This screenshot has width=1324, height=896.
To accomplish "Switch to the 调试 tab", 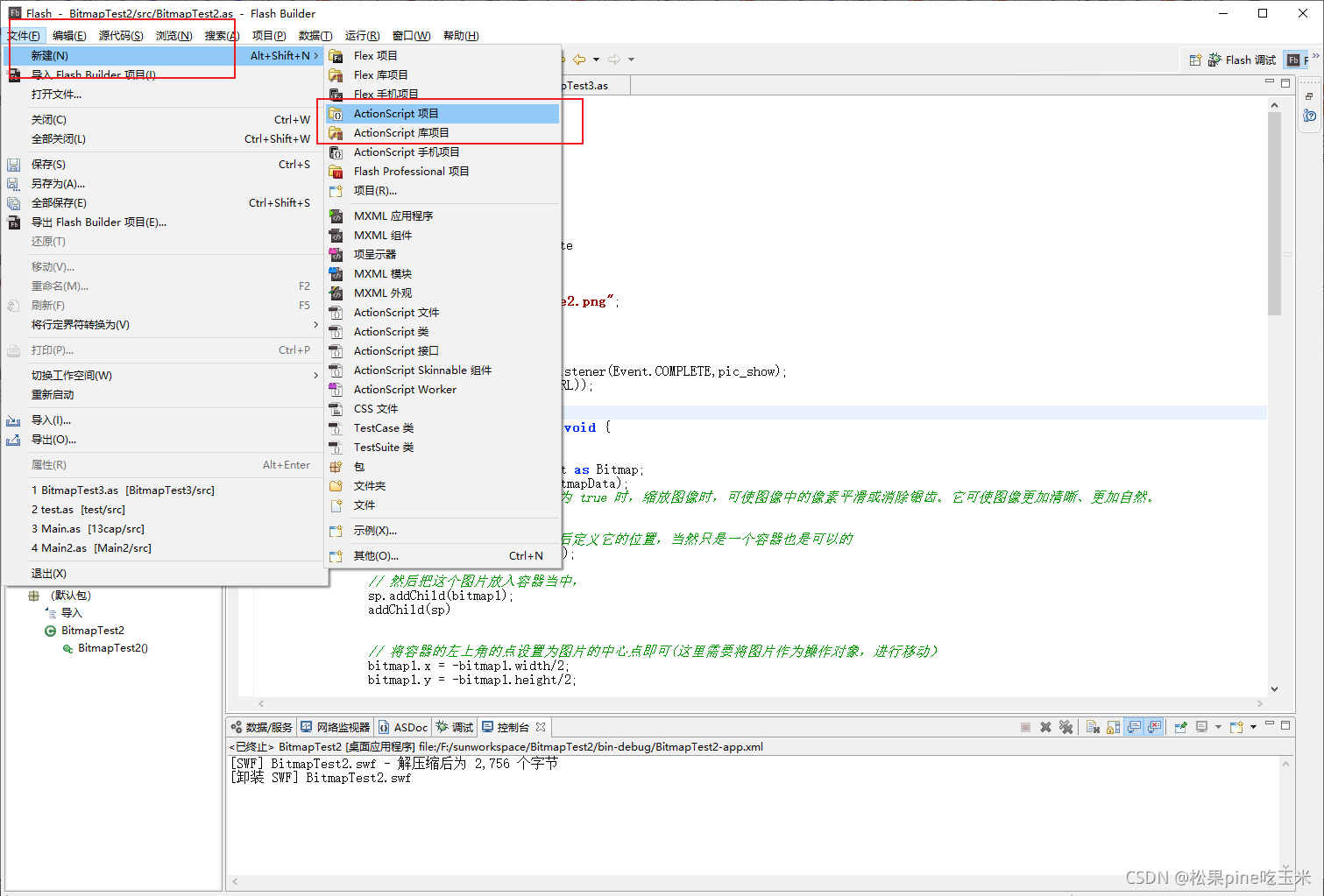I will 455,728.
